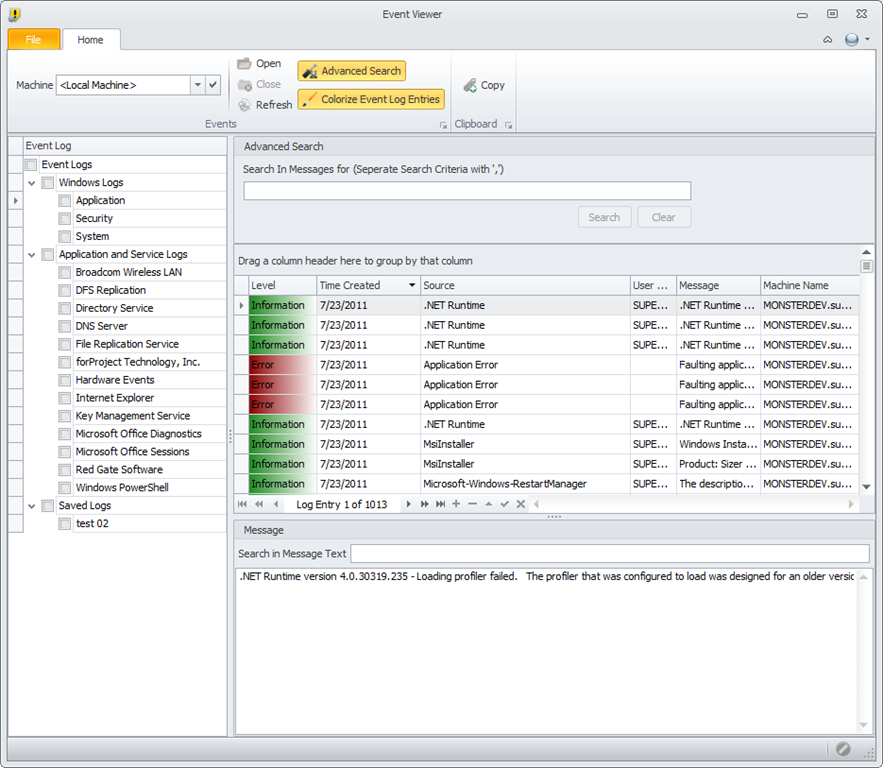Tick the Windows PowerShell checkbox

tap(65, 488)
